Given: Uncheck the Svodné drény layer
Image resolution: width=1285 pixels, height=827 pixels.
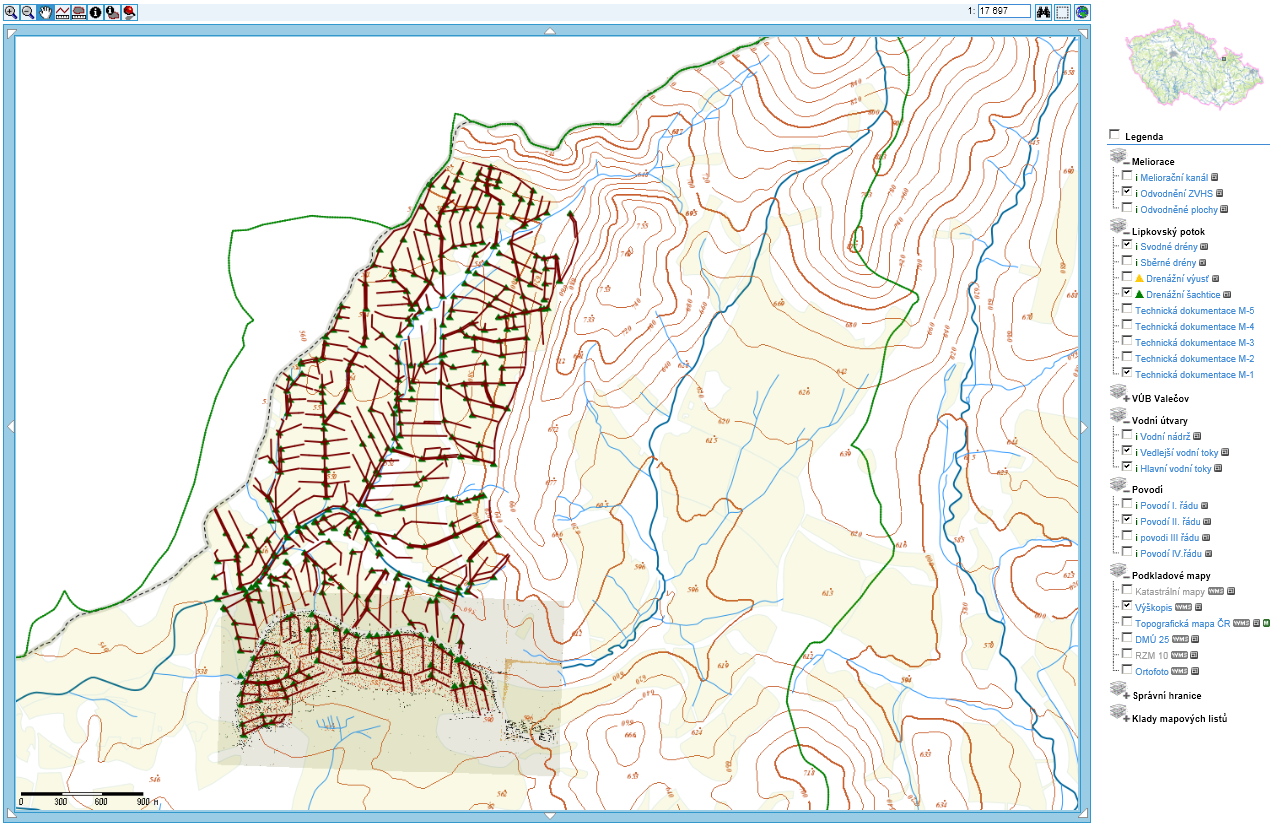Looking at the screenshot, I should (1127, 245).
